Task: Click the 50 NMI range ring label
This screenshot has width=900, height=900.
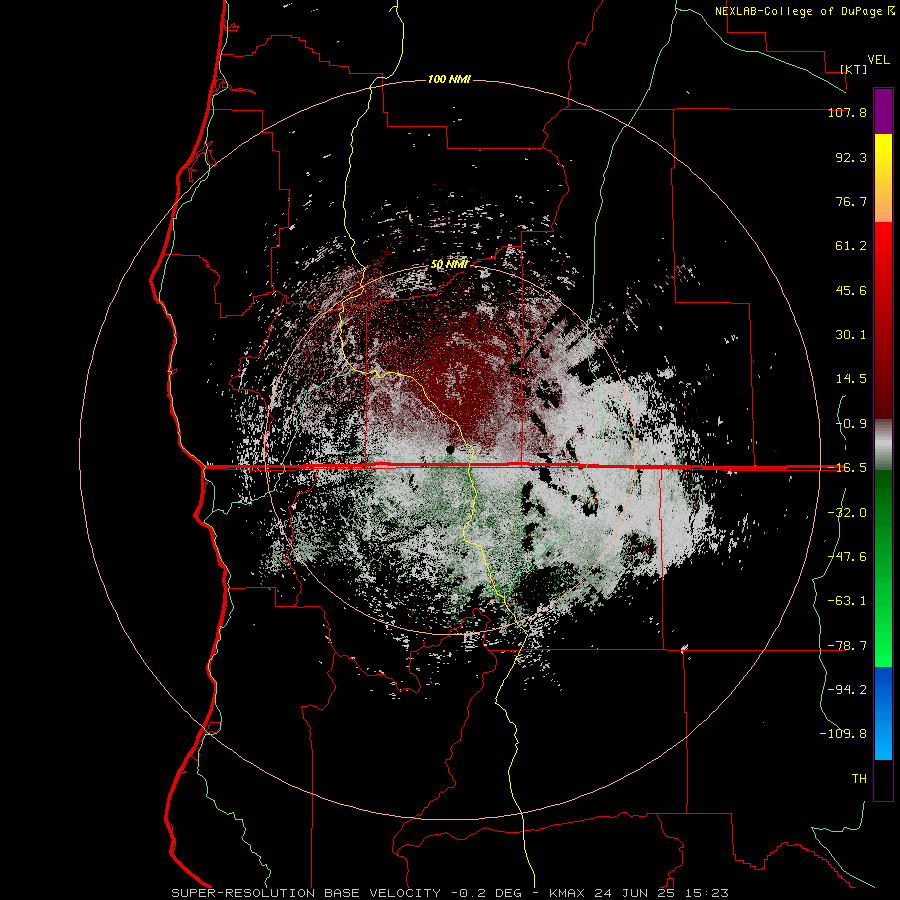Action: click(449, 264)
